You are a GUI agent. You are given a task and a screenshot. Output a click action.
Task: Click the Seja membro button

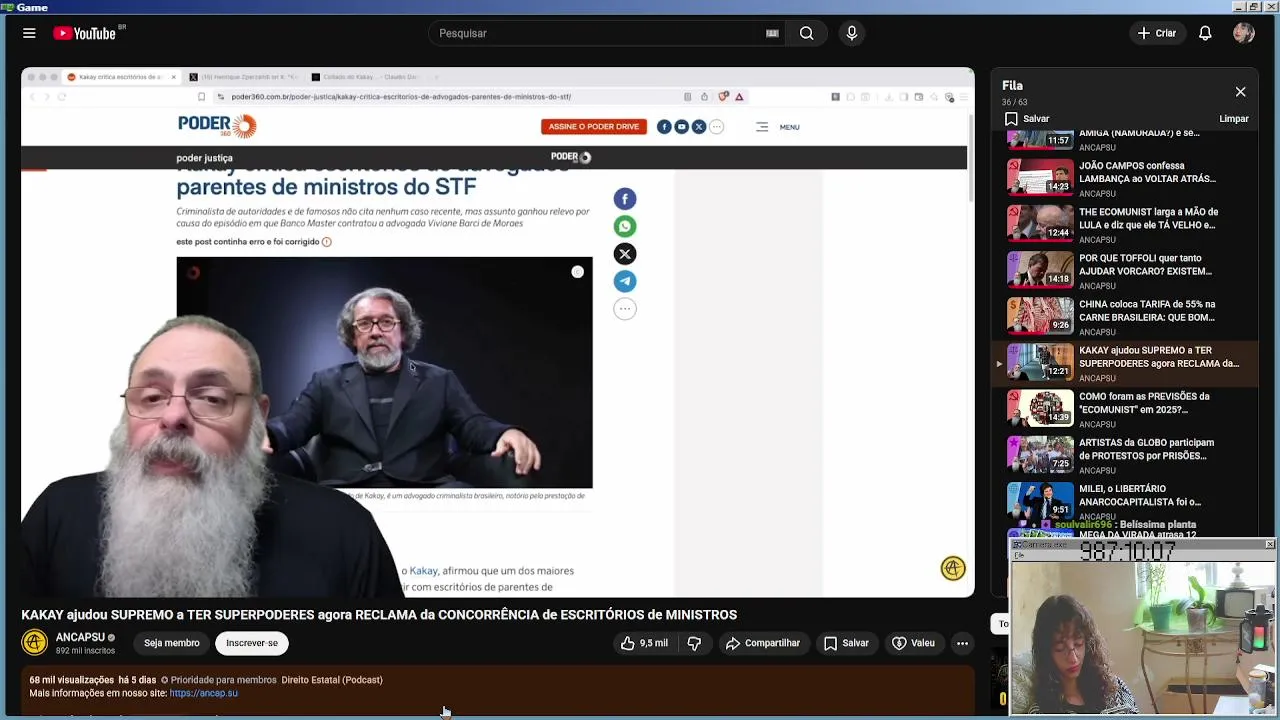pos(172,643)
